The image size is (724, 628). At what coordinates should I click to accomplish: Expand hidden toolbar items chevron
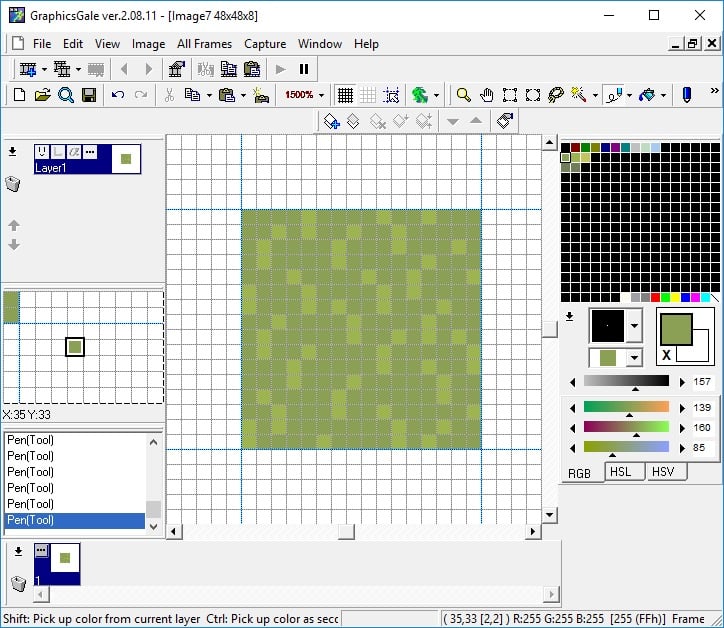tap(714, 91)
